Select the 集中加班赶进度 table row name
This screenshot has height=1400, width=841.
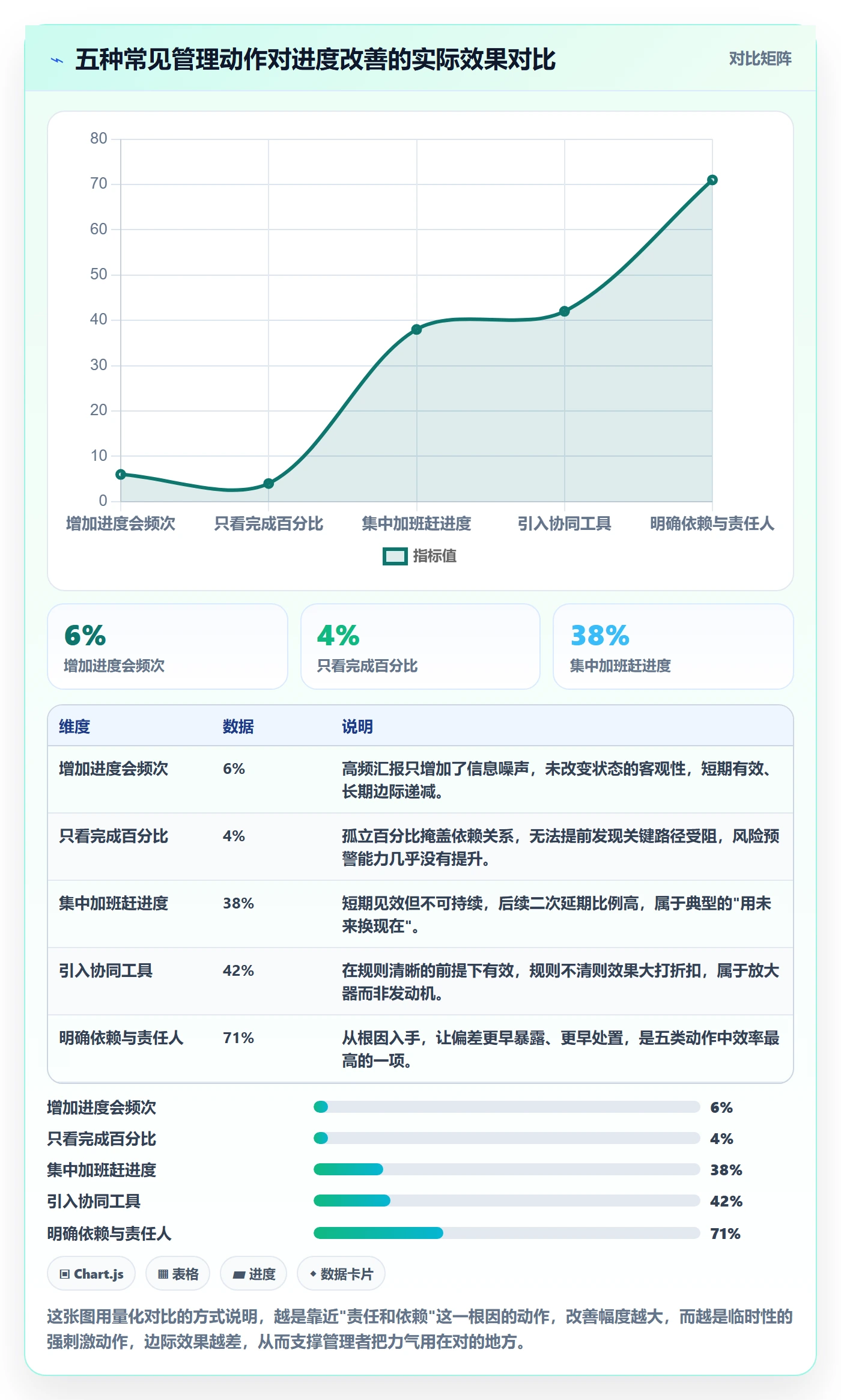pos(114,903)
